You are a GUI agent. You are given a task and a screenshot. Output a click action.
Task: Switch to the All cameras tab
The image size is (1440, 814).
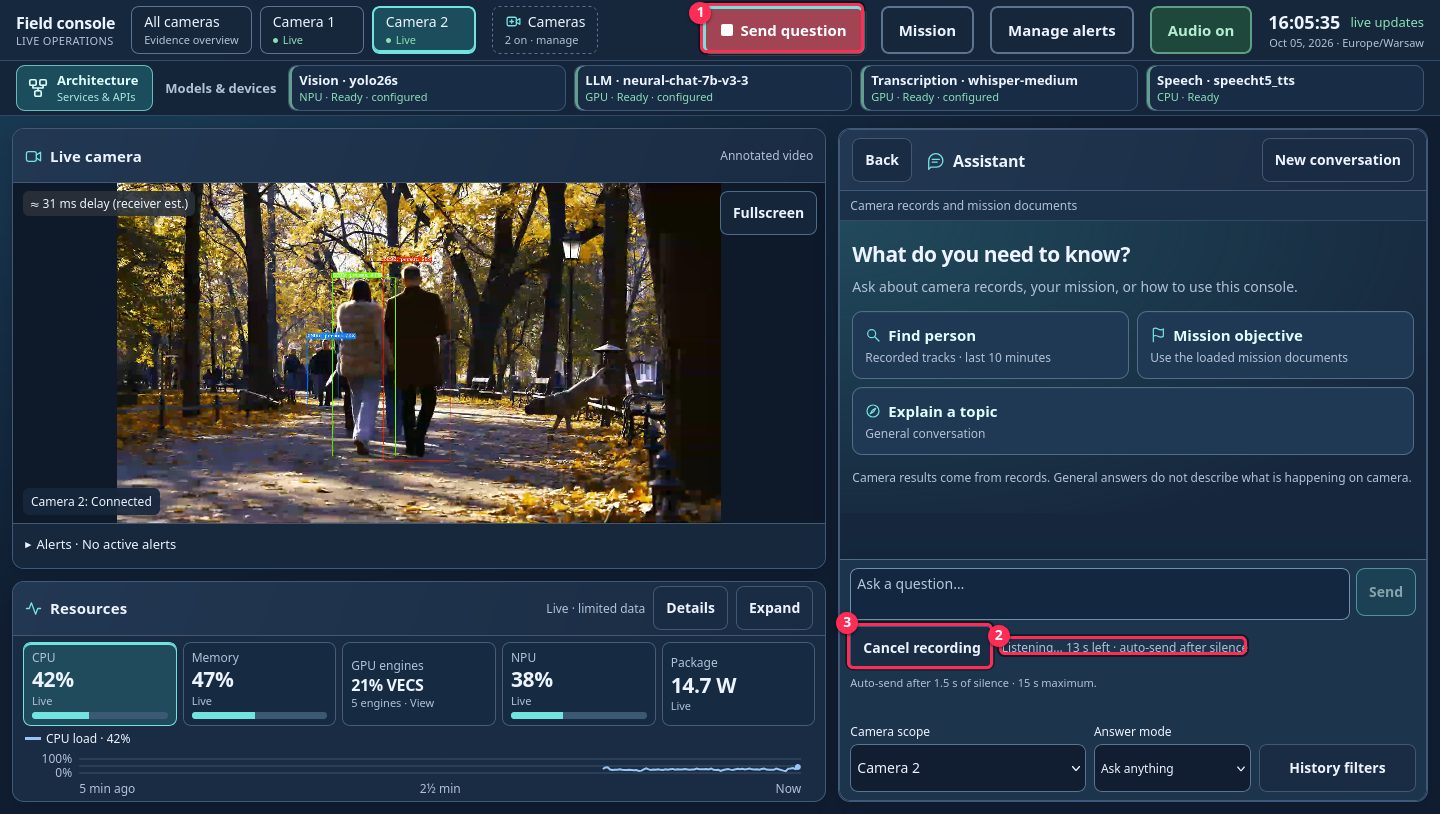191,30
